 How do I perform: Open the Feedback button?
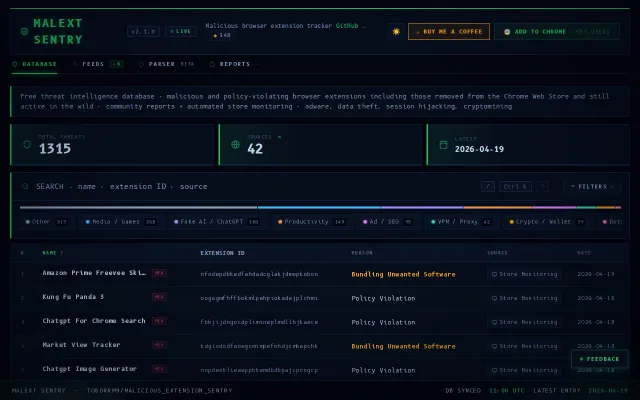point(599,359)
